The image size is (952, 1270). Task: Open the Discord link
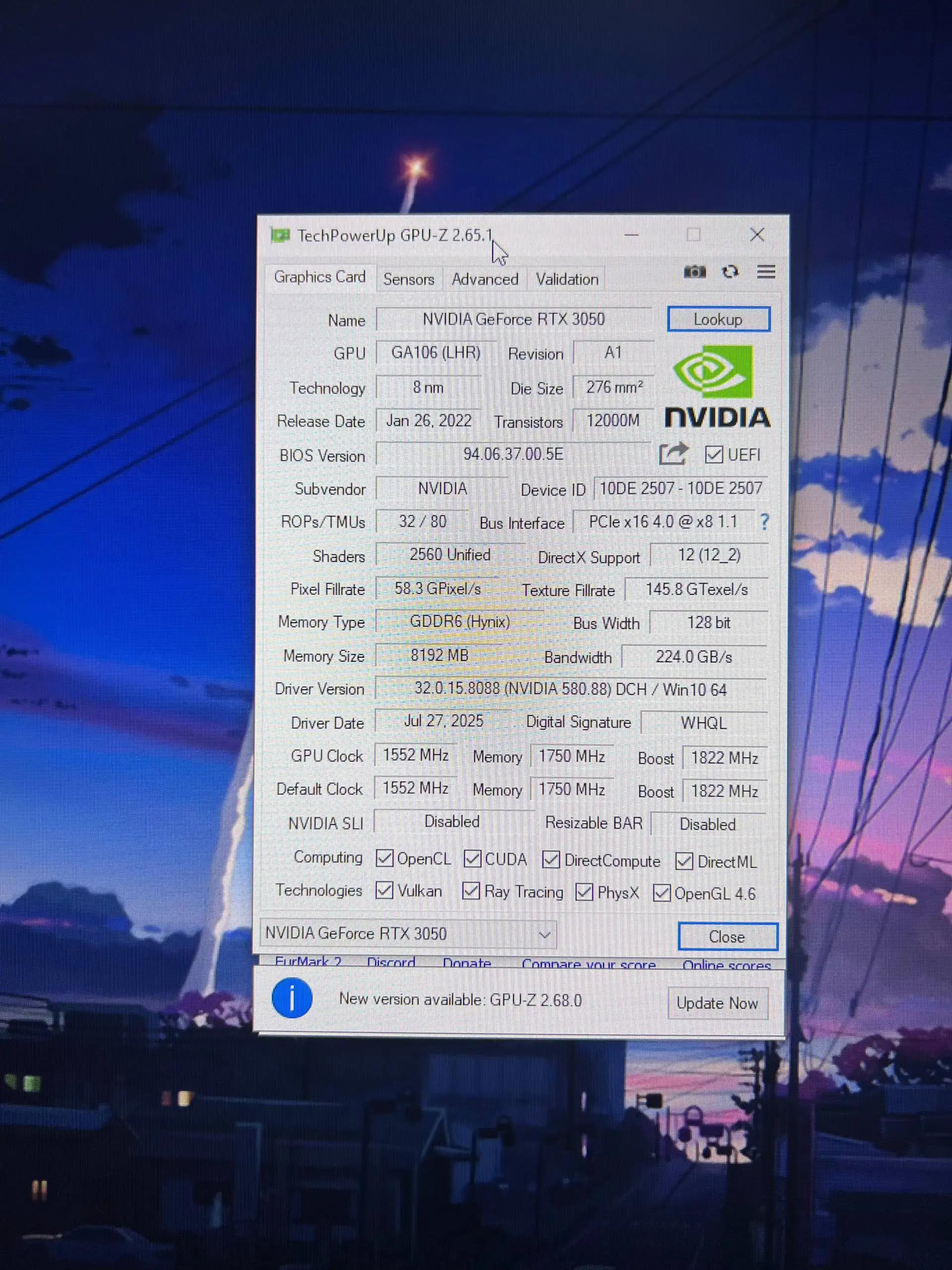point(391,962)
